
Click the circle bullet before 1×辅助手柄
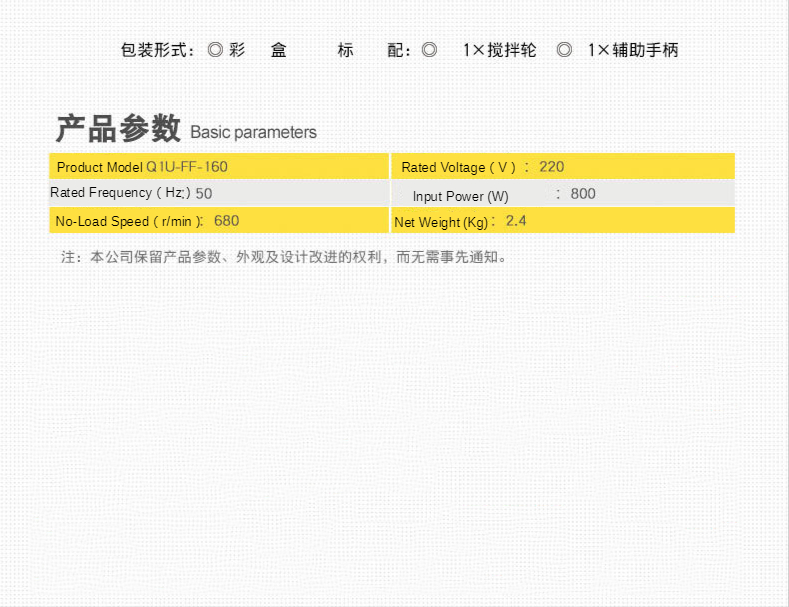pyautogui.click(x=564, y=50)
